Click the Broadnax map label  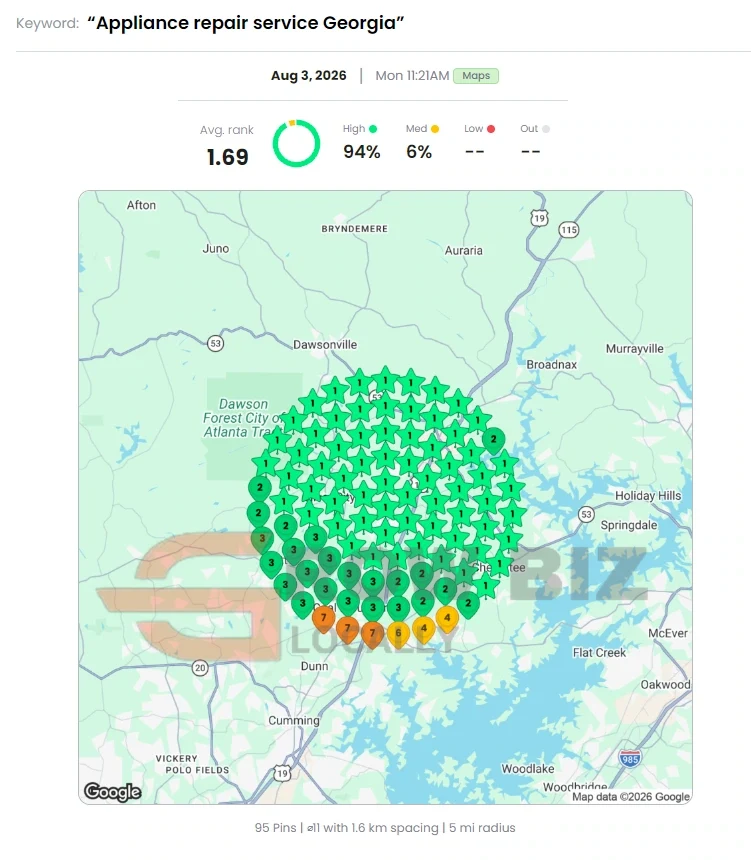tap(552, 365)
